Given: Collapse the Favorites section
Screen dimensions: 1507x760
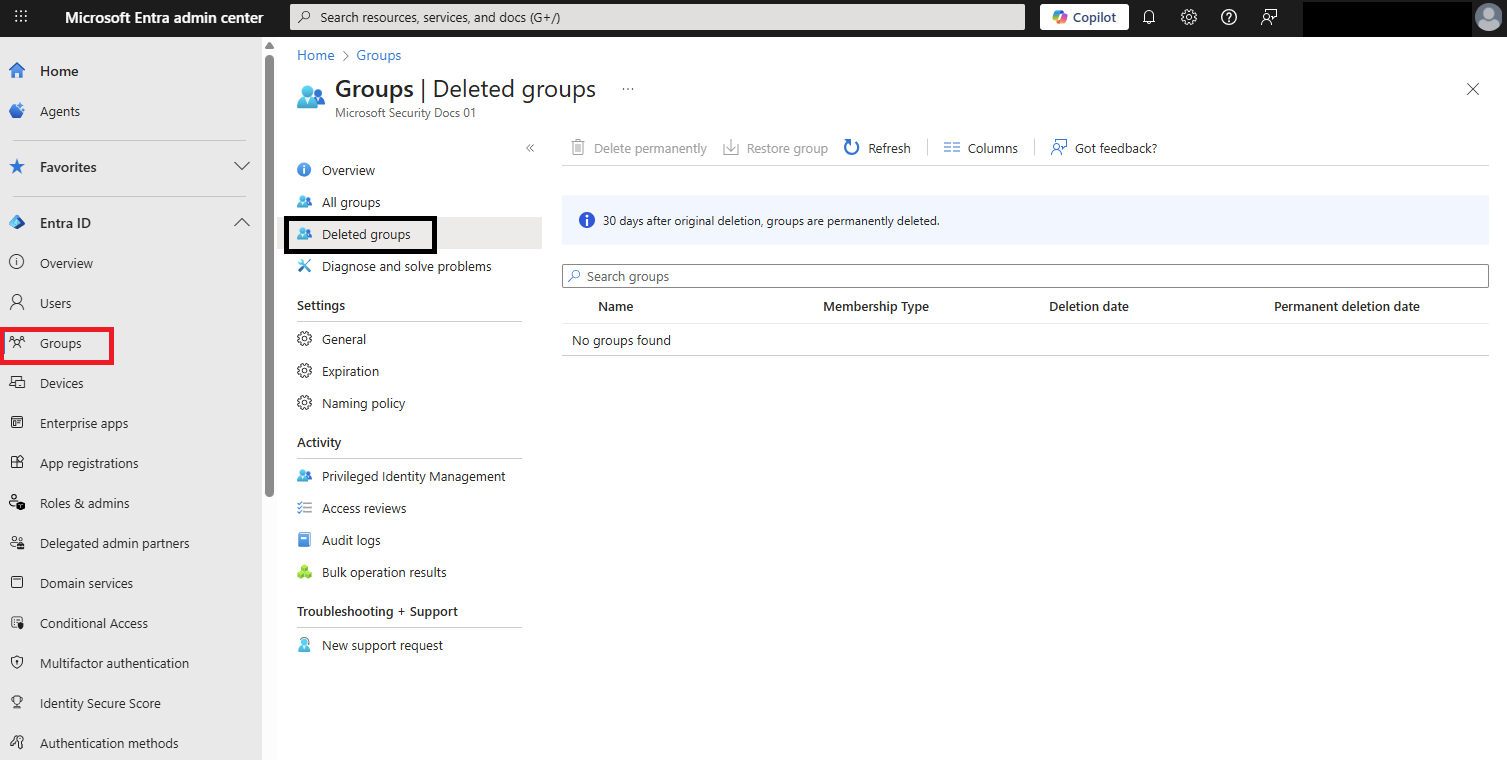Looking at the screenshot, I should (x=242, y=167).
